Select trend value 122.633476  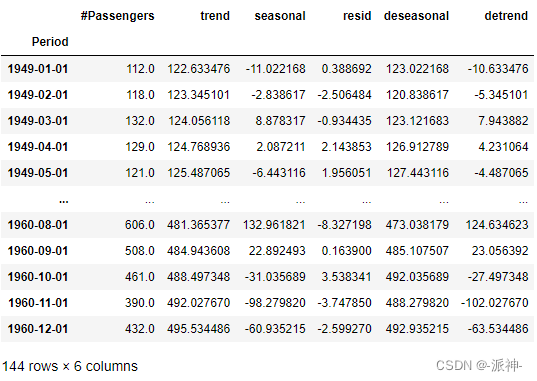pos(199,69)
